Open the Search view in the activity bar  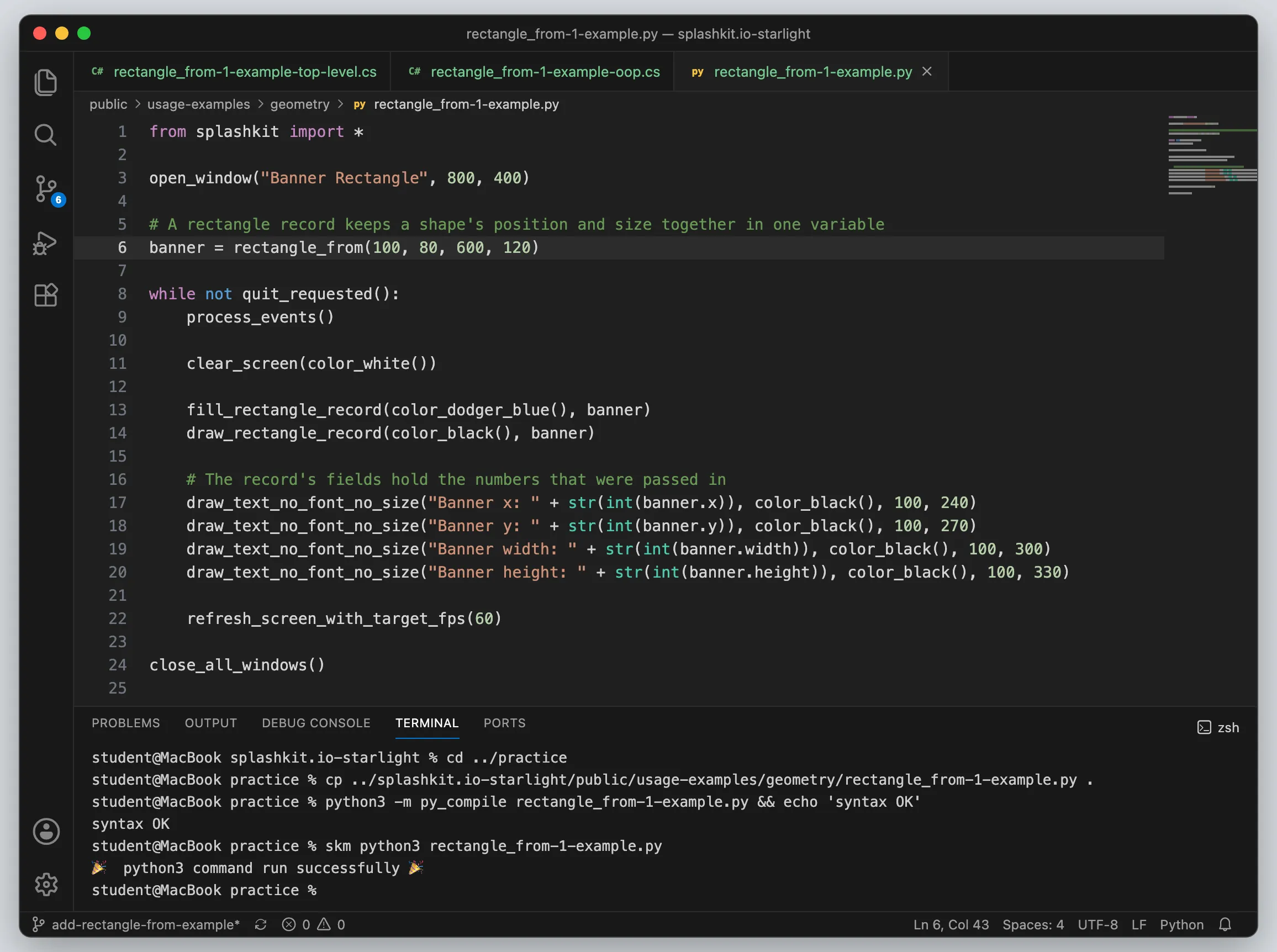point(45,135)
